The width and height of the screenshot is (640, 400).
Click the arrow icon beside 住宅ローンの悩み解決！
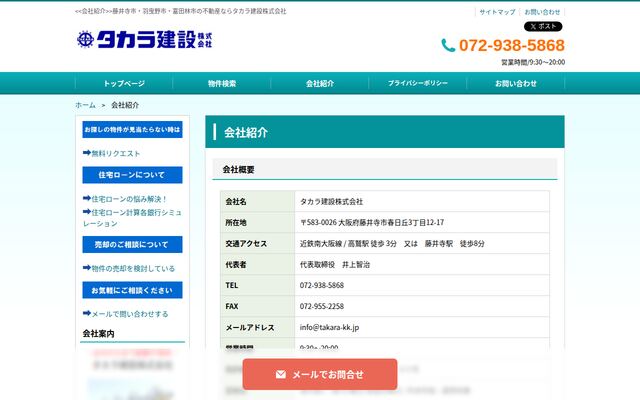[87, 198]
